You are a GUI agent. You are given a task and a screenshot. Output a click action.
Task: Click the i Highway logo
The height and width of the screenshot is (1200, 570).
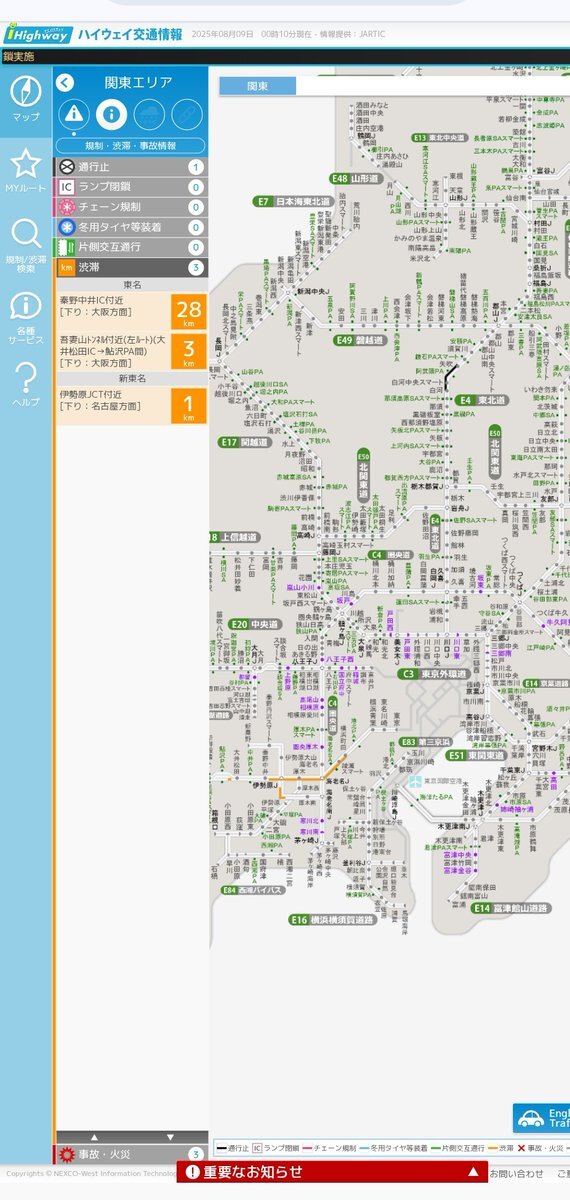tap(38, 33)
